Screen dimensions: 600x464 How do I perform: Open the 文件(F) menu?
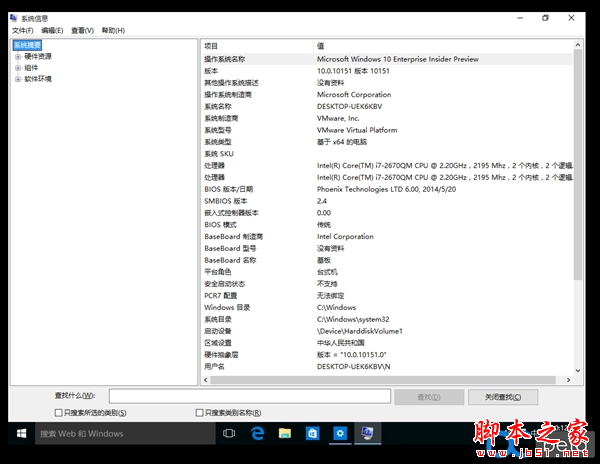click(x=22, y=30)
